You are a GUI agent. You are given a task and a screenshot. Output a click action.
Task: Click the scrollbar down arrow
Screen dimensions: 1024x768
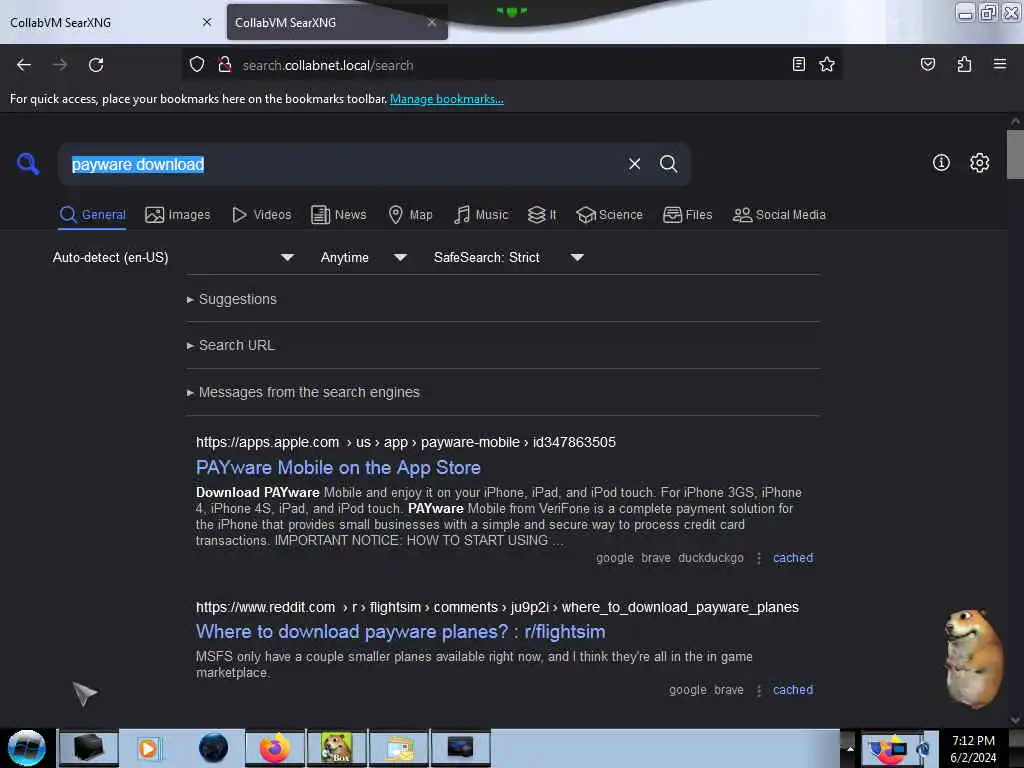(1015, 720)
